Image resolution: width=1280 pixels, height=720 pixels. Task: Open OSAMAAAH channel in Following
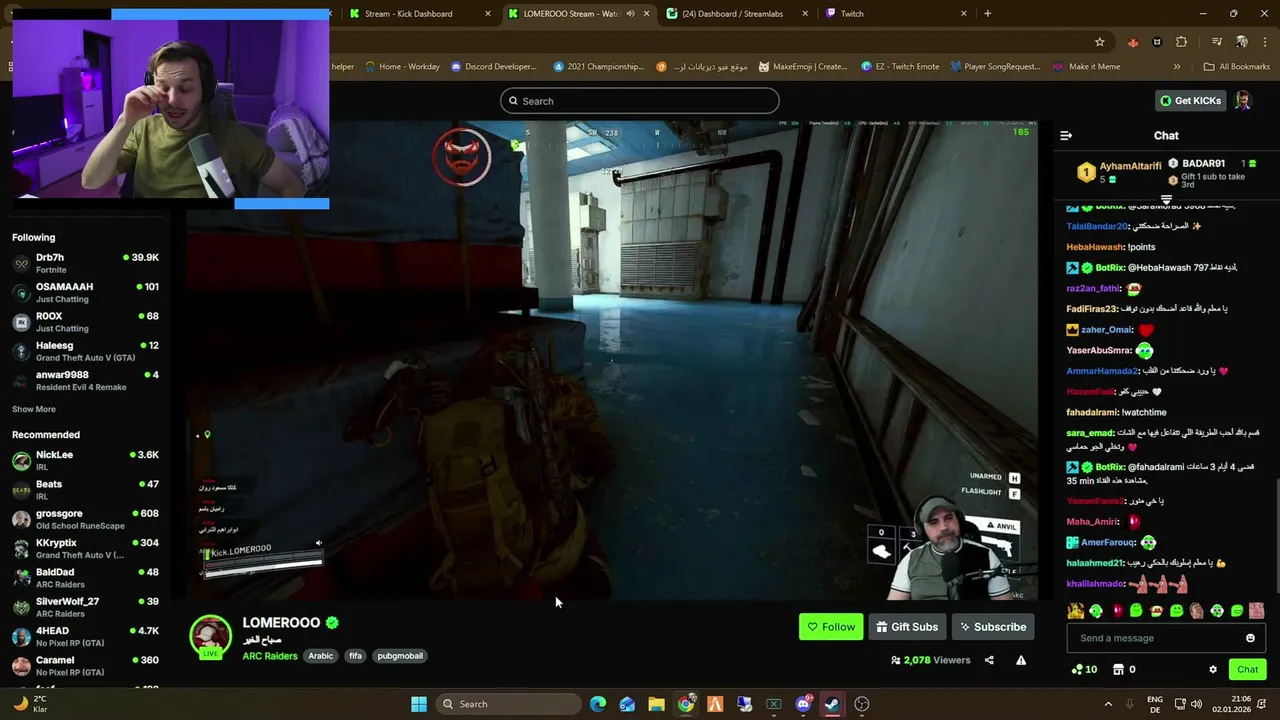85,293
